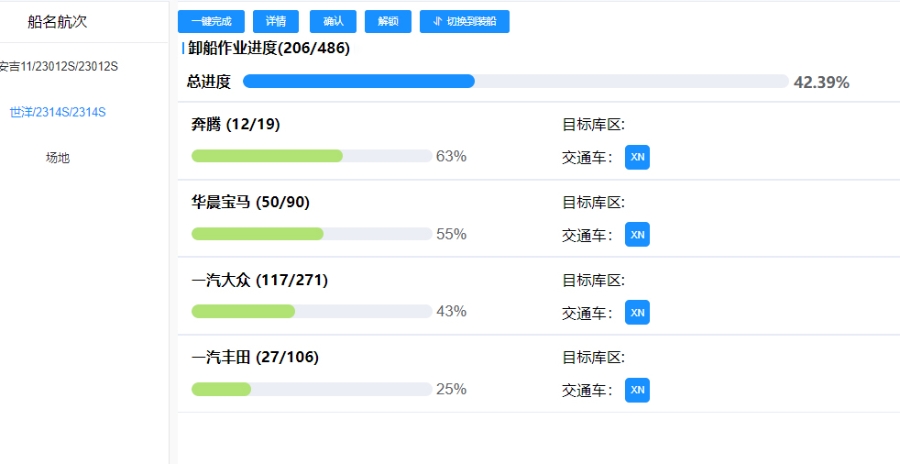Select voyage 安吉11/23012S/23012S
The width and height of the screenshot is (900, 464).
[x=58, y=67]
